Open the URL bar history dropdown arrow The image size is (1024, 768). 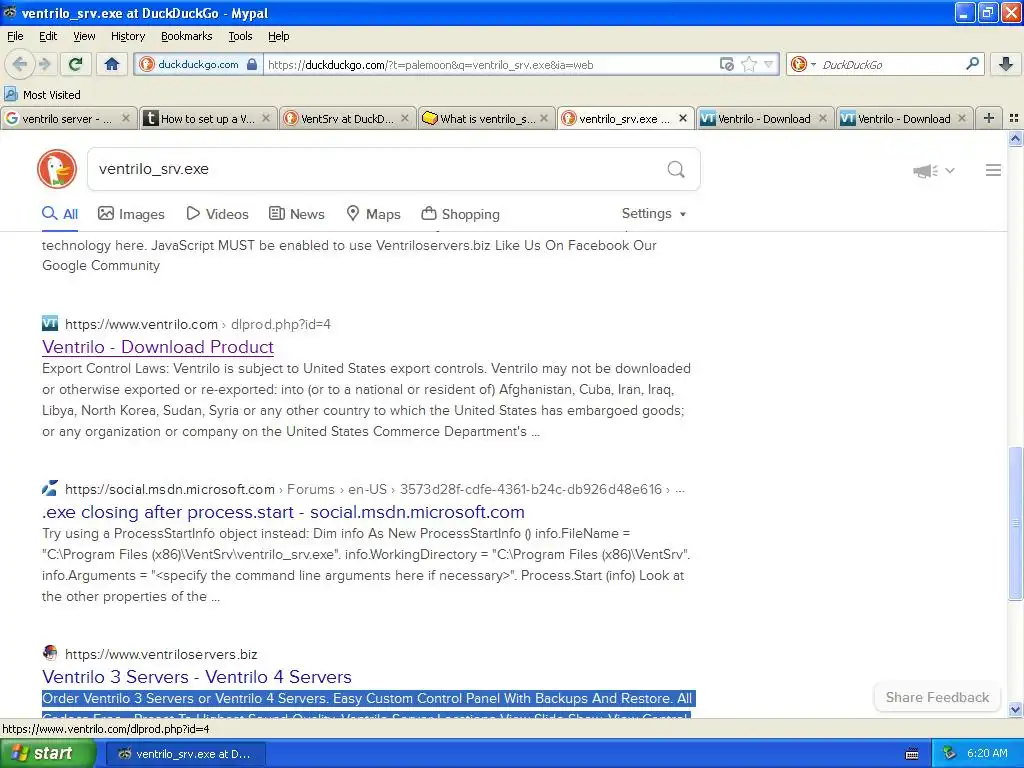coord(769,64)
